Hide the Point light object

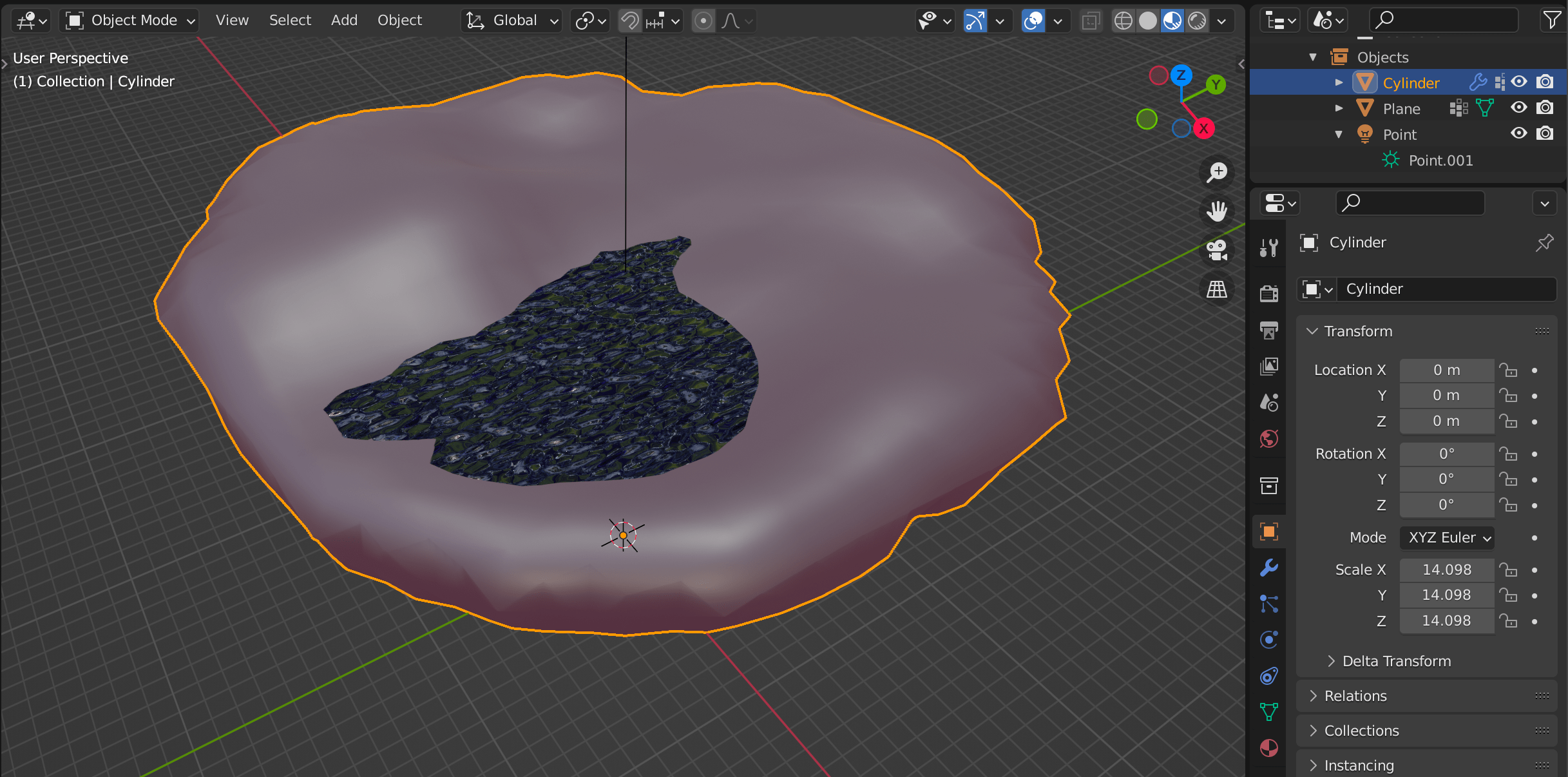pyautogui.click(x=1520, y=133)
